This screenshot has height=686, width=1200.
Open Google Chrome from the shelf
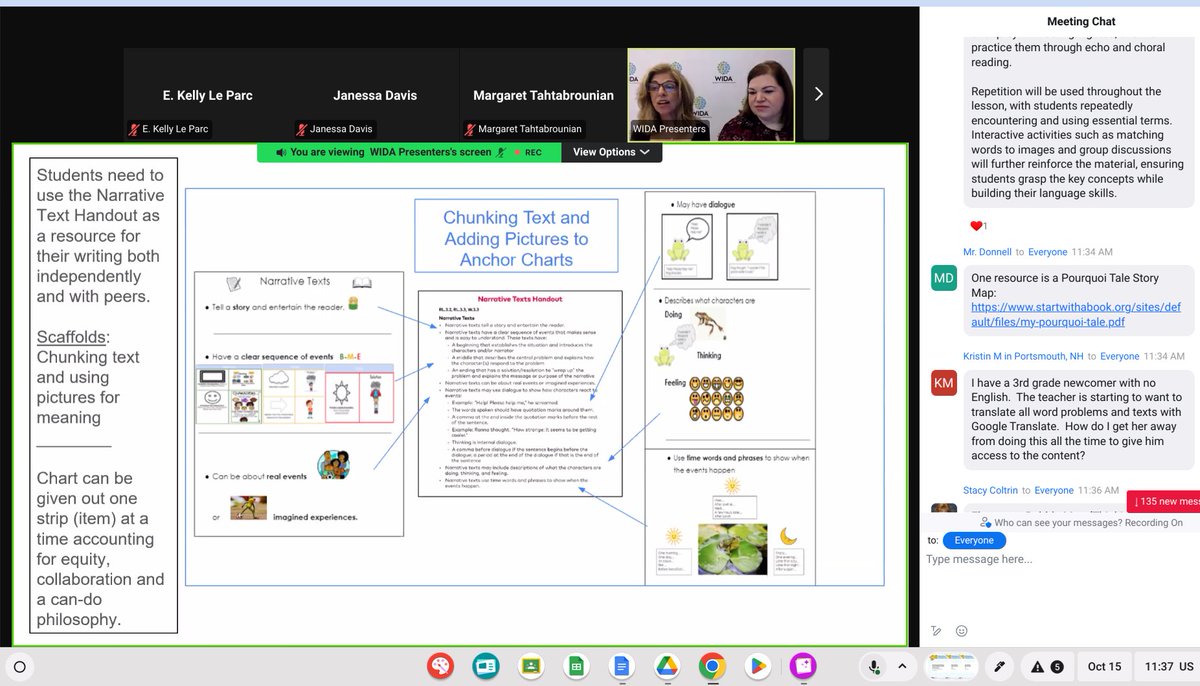[712, 666]
